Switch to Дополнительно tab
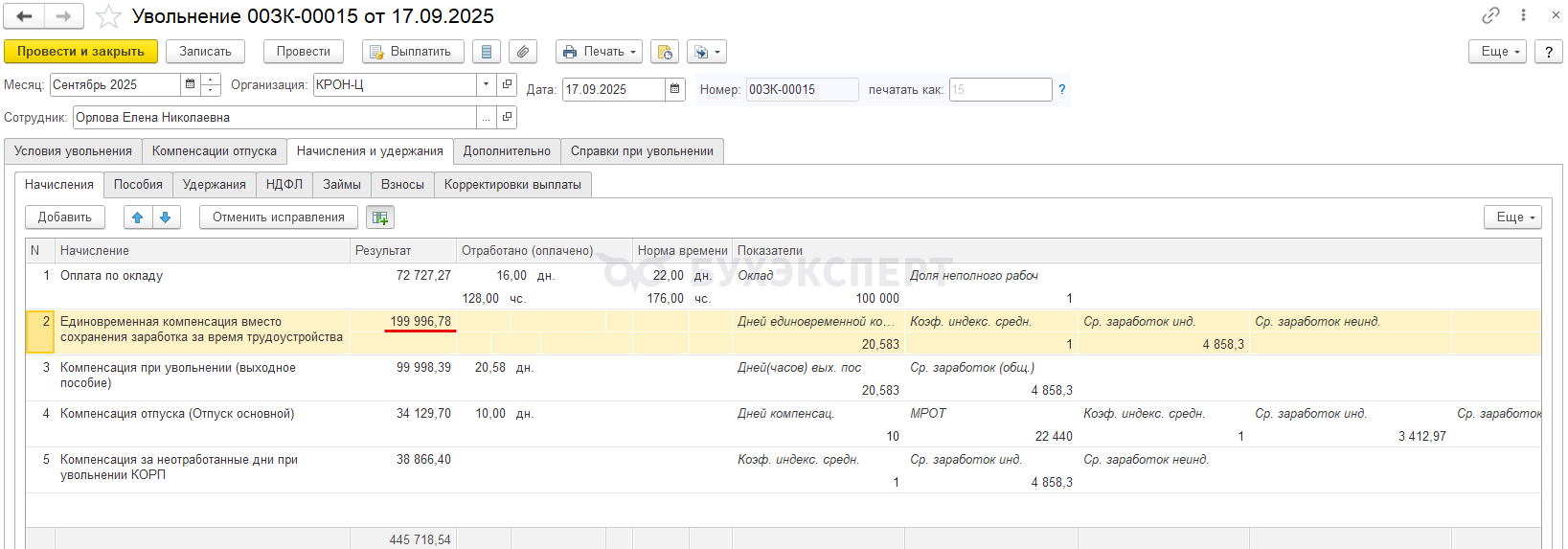 coord(507,151)
